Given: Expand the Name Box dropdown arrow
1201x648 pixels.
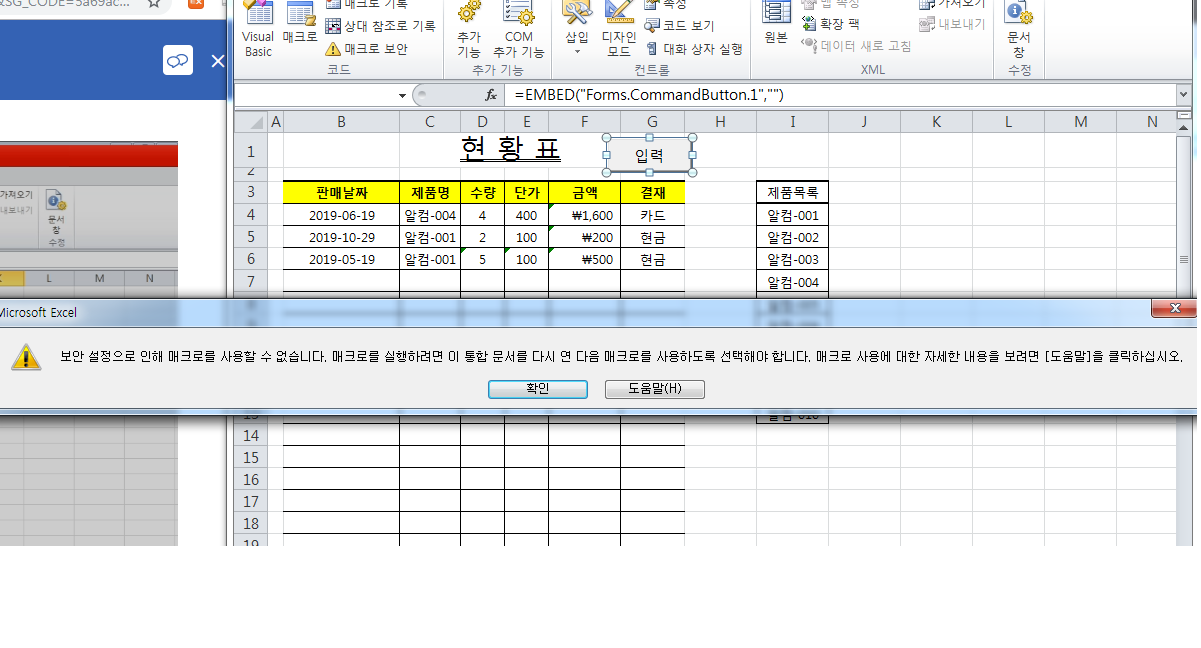Looking at the screenshot, I should coord(402,95).
